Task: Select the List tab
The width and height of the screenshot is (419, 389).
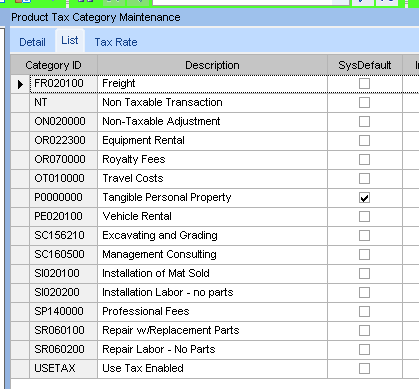Action: coord(70,40)
